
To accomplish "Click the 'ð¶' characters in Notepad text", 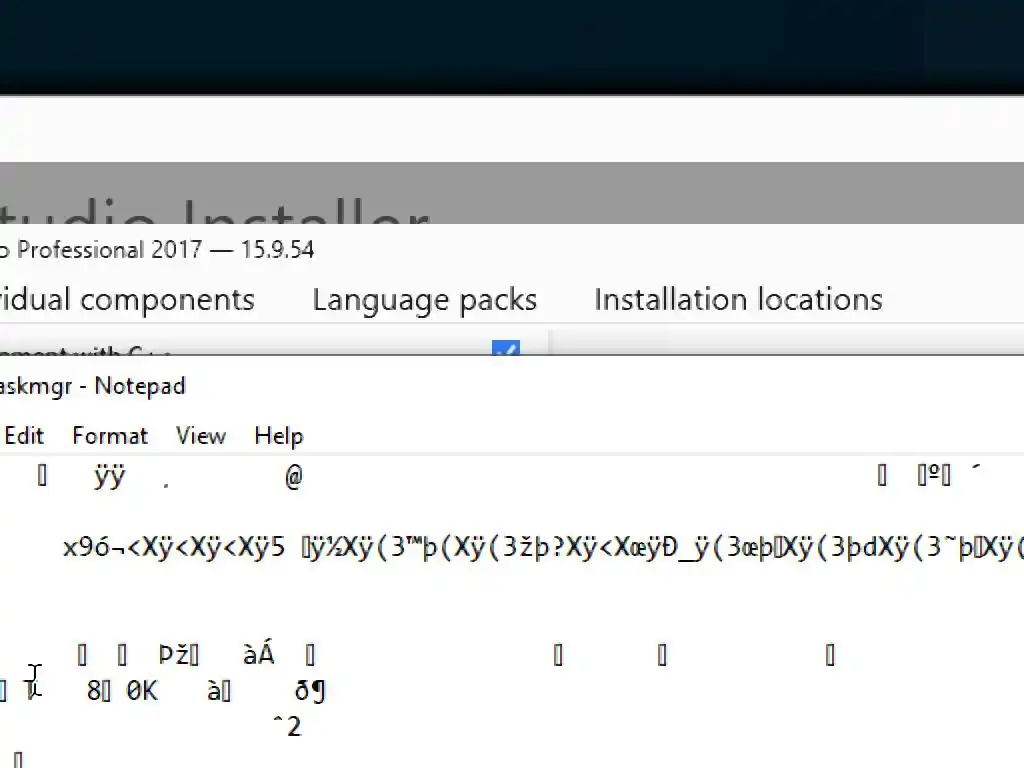I will (x=310, y=690).
